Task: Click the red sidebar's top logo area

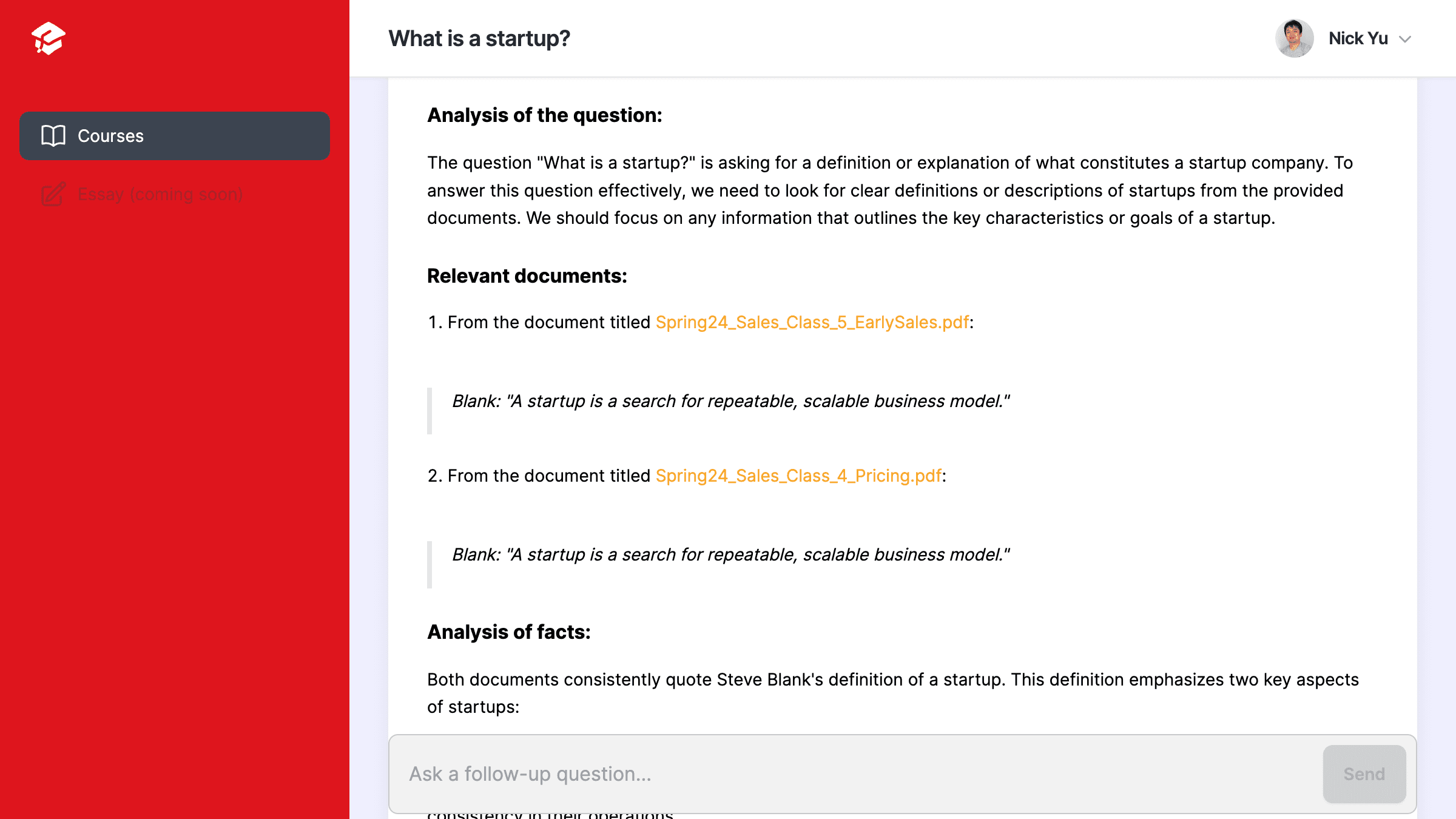Action: pyautogui.click(x=49, y=38)
